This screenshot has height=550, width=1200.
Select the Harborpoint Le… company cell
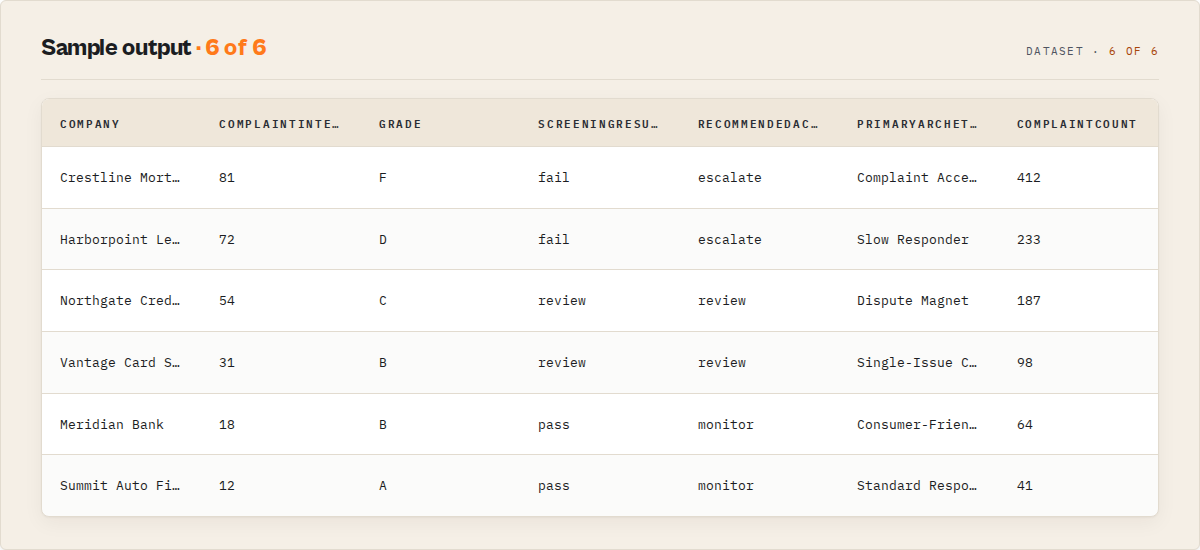[x=120, y=240]
